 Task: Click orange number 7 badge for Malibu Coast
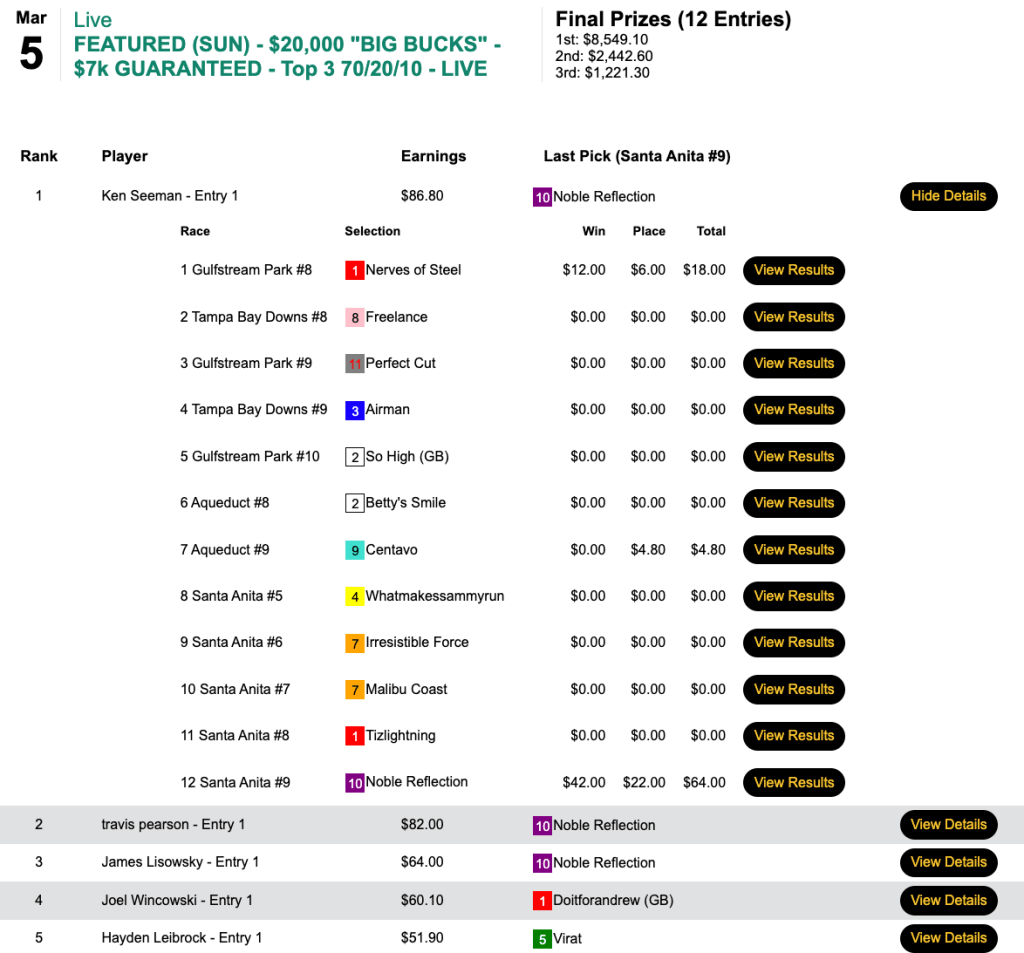(354, 690)
